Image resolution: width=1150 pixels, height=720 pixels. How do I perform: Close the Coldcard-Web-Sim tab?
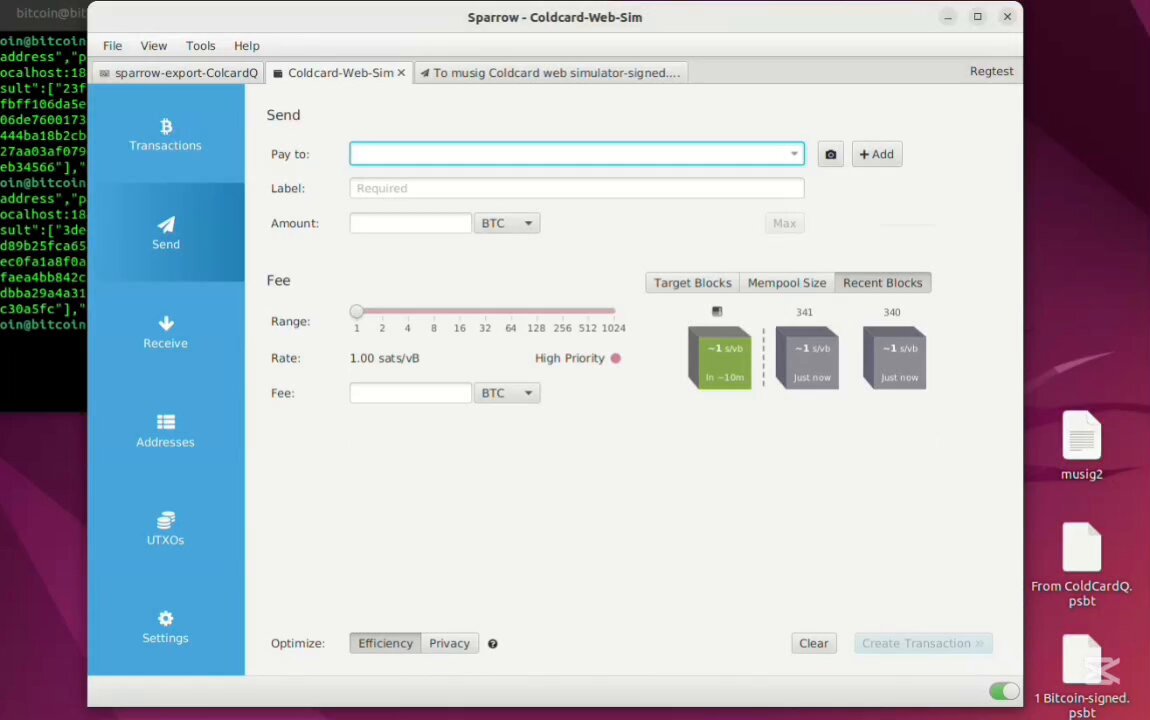click(401, 73)
